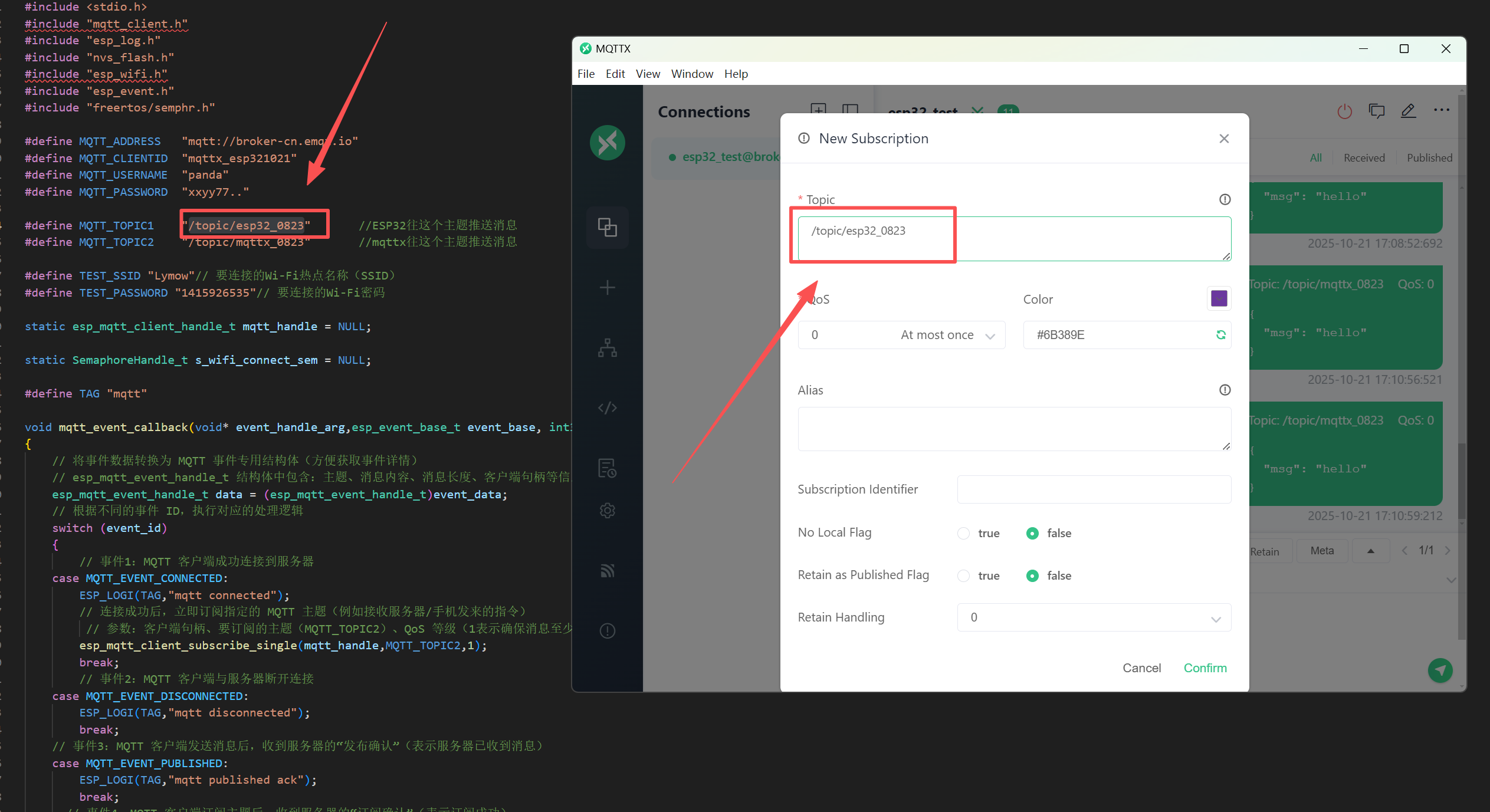Open the settings gear in the sidebar
This screenshot has height=812, width=1490.
click(x=607, y=511)
